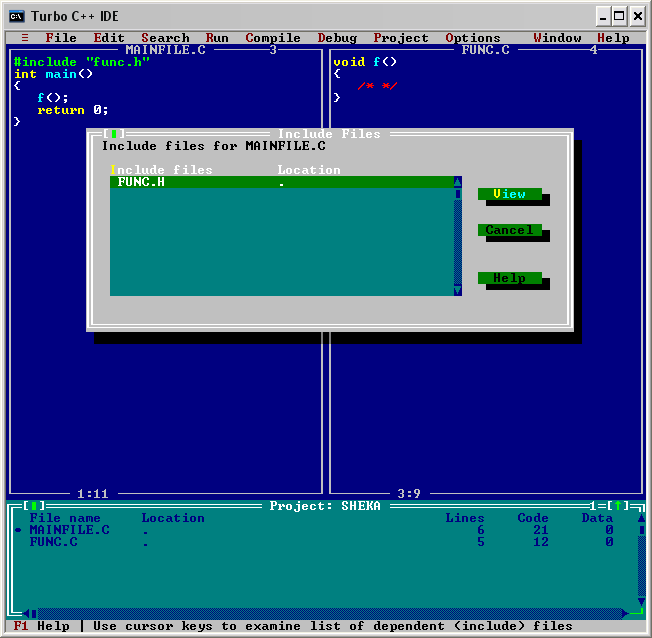Open the Options menu

tap(472, 38)
